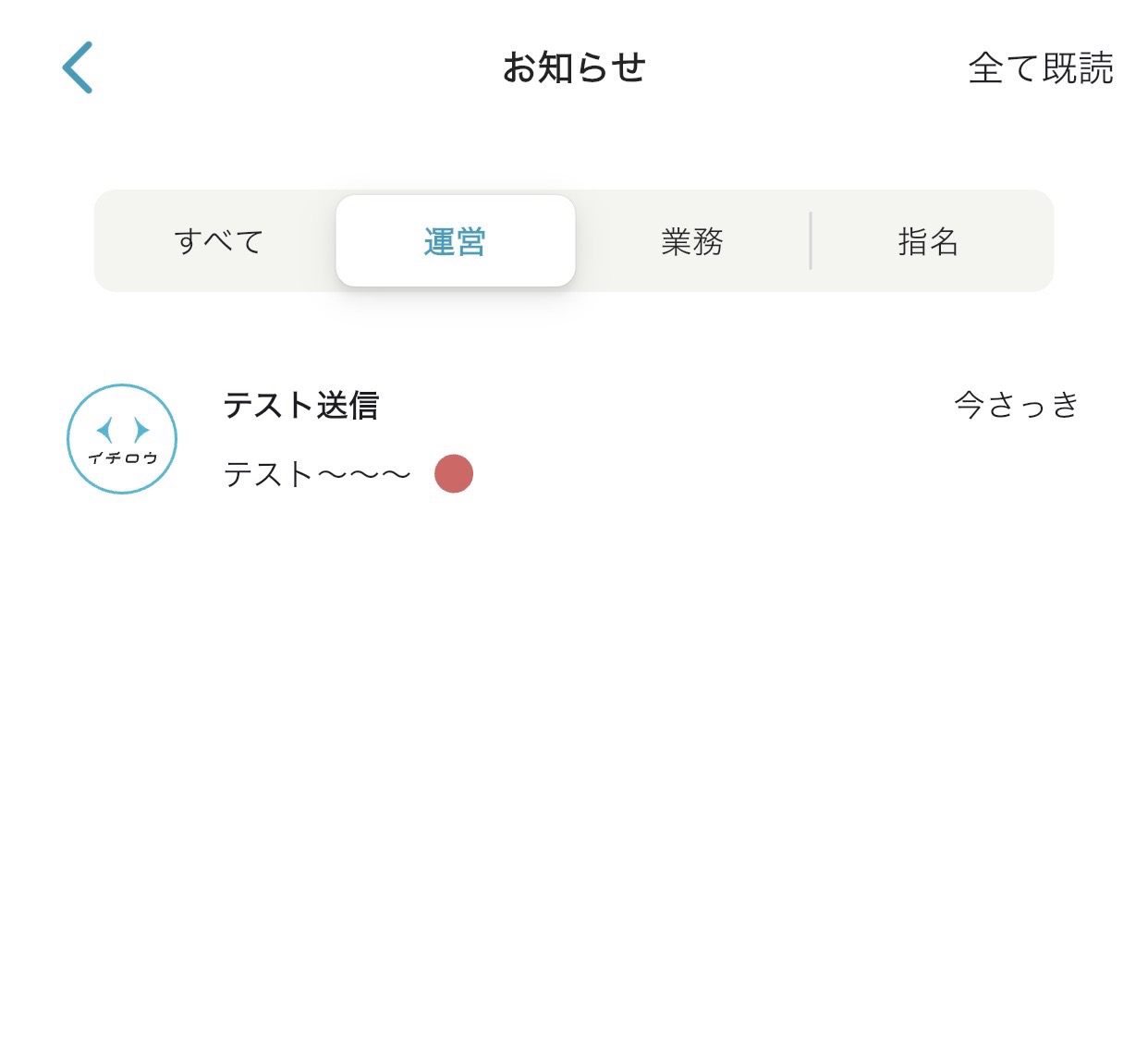Screen dimensions: 1148x1049
Task: Tap the red unread indicator dot
Action: click(x=454, y=474)
